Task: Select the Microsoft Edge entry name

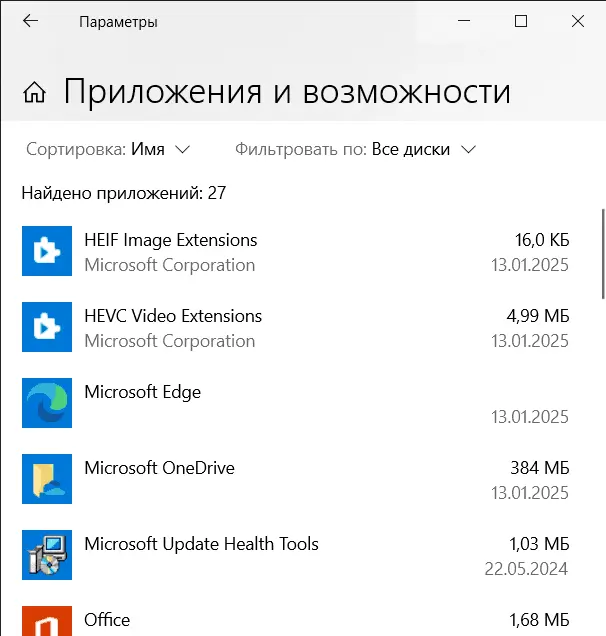Action: pos(142,392)
